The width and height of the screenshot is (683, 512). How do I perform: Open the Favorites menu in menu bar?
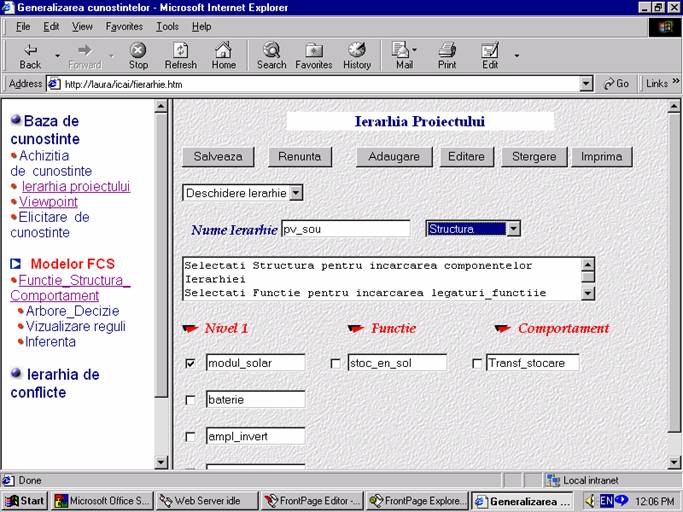pos(124,26)
